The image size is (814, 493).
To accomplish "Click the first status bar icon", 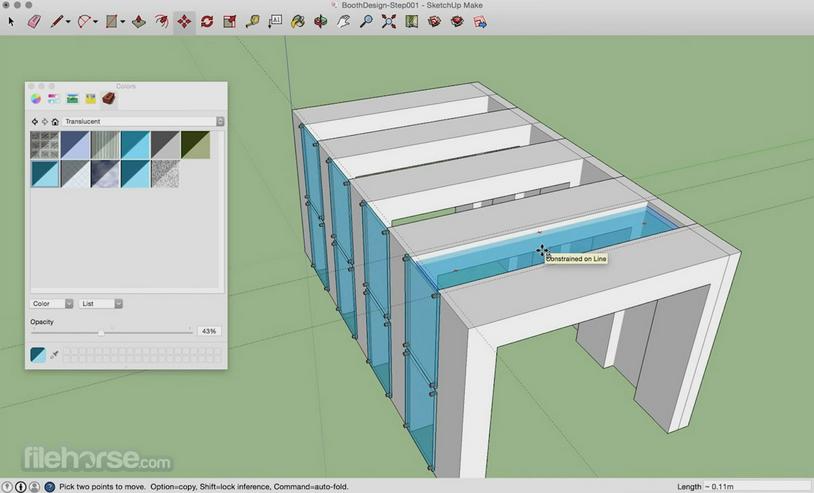I will pyautogui.click(x=8, y=487).
